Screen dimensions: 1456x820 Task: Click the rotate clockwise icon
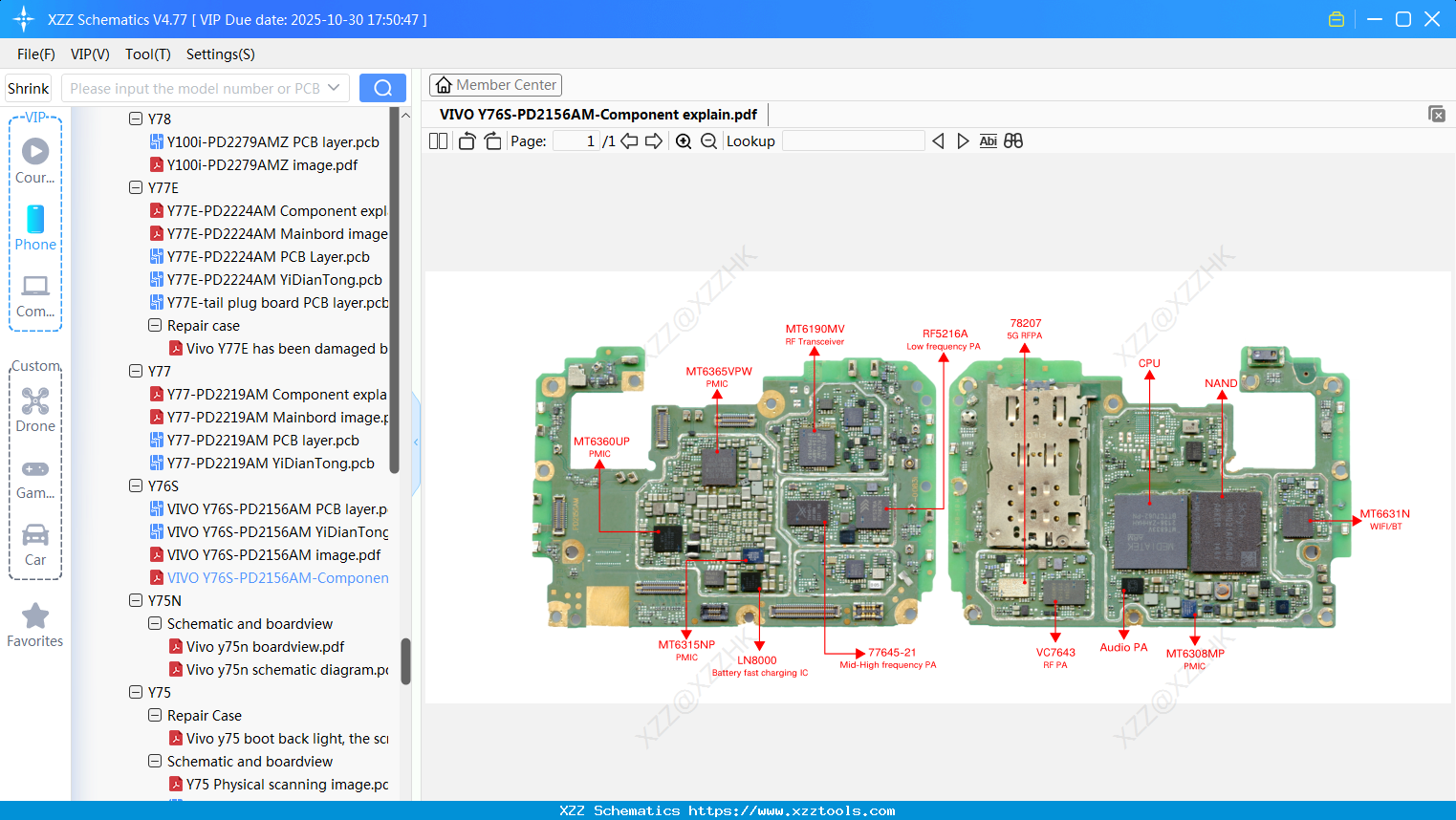click(492, 140)
